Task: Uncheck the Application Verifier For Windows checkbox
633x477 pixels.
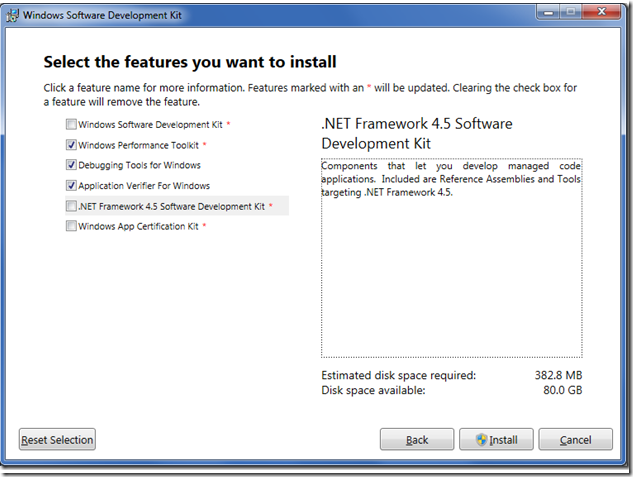Action: tap(71, 185)
